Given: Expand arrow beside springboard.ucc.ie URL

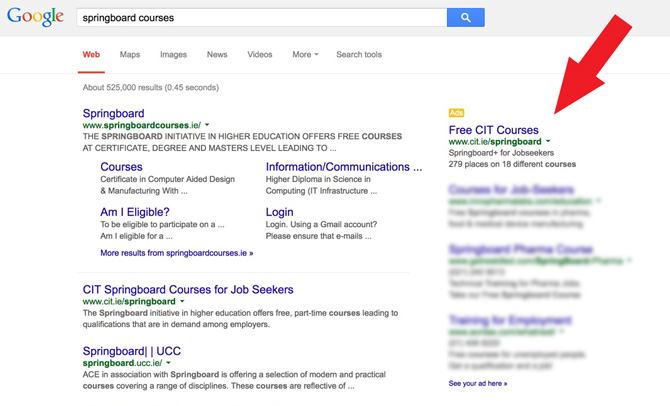Looking at the screenshot, I should (169, 363).
